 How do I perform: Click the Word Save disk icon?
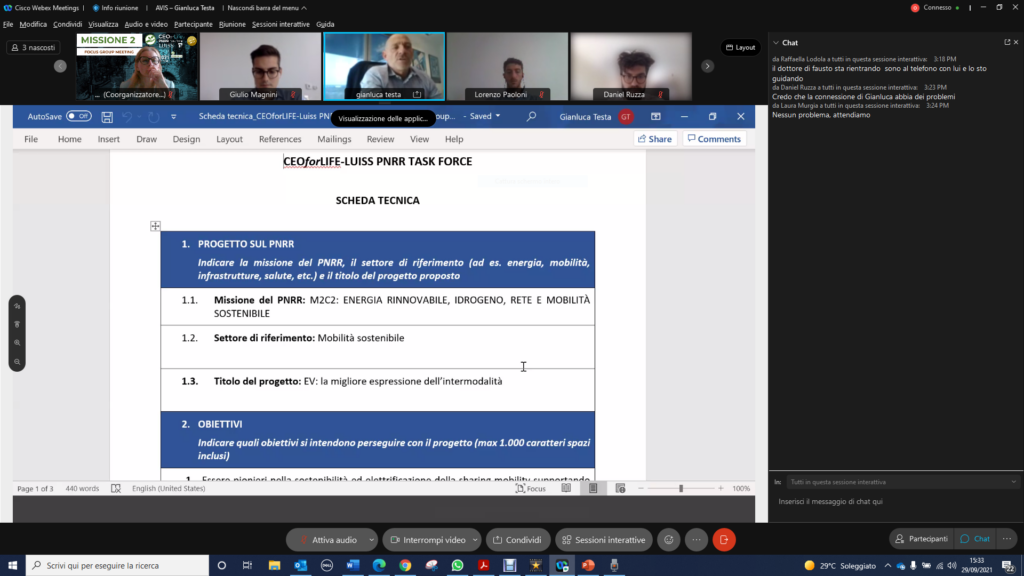[107, 117]
